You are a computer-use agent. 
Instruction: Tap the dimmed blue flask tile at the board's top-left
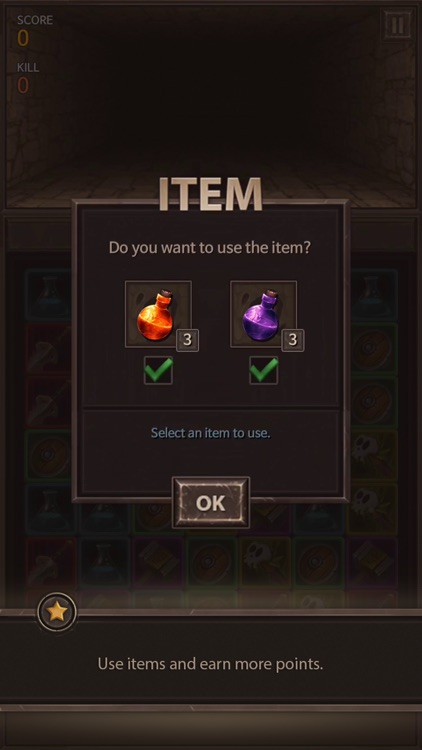(x=50, y=294)
